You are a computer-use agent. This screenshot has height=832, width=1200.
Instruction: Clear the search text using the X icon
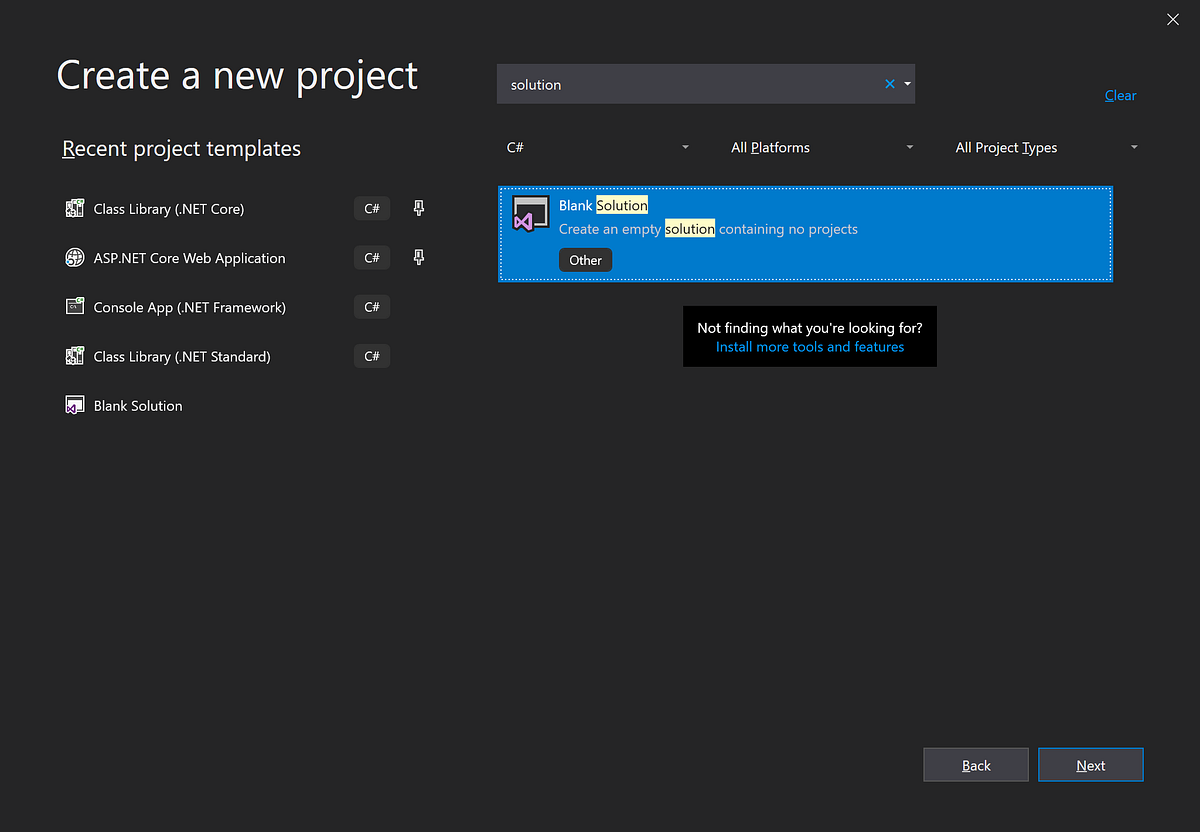tap(889, 84)
